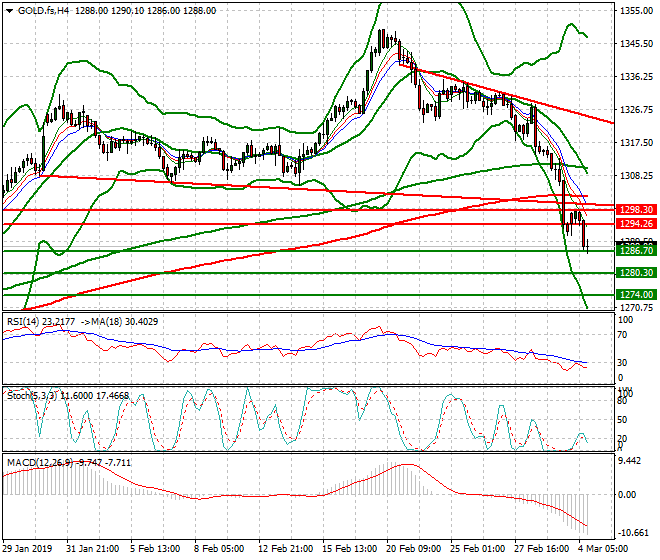Open the chart menu triangle beside GOLD.fs
This screenshot has height=560, width=660.
point(10,11)
